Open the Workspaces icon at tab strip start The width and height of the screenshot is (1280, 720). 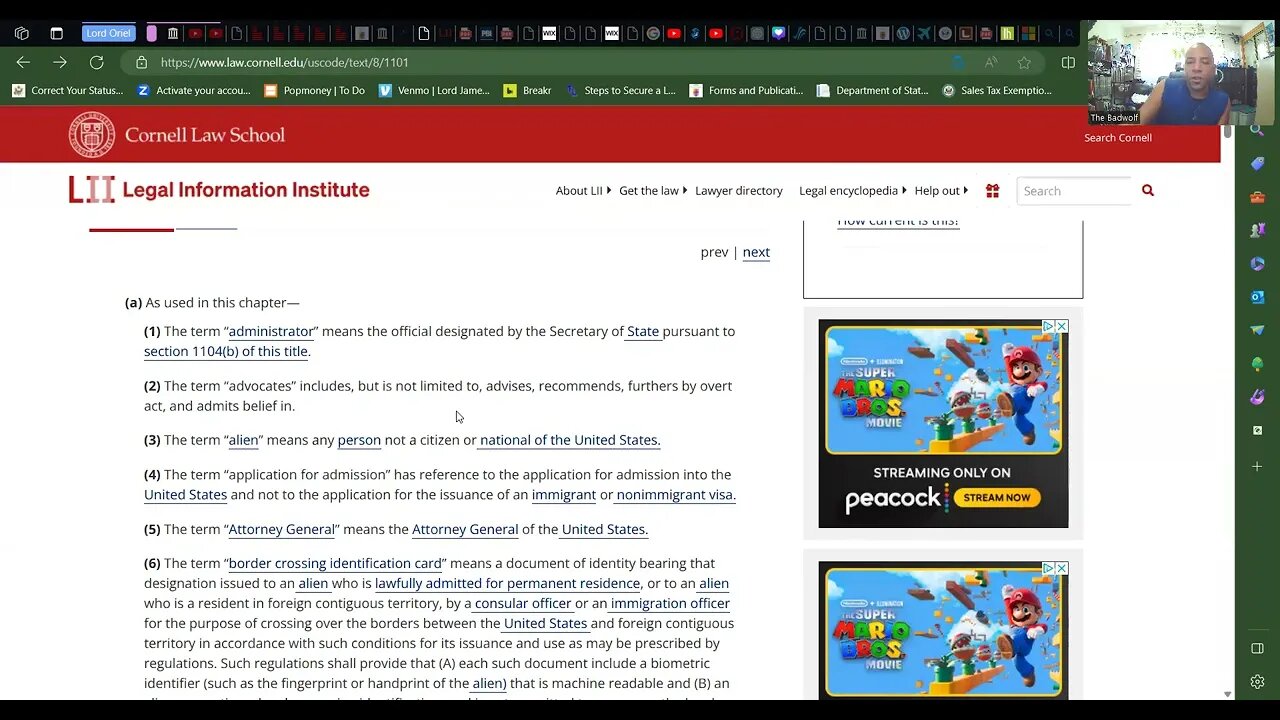pyautogui.click(x=22, y=33)
